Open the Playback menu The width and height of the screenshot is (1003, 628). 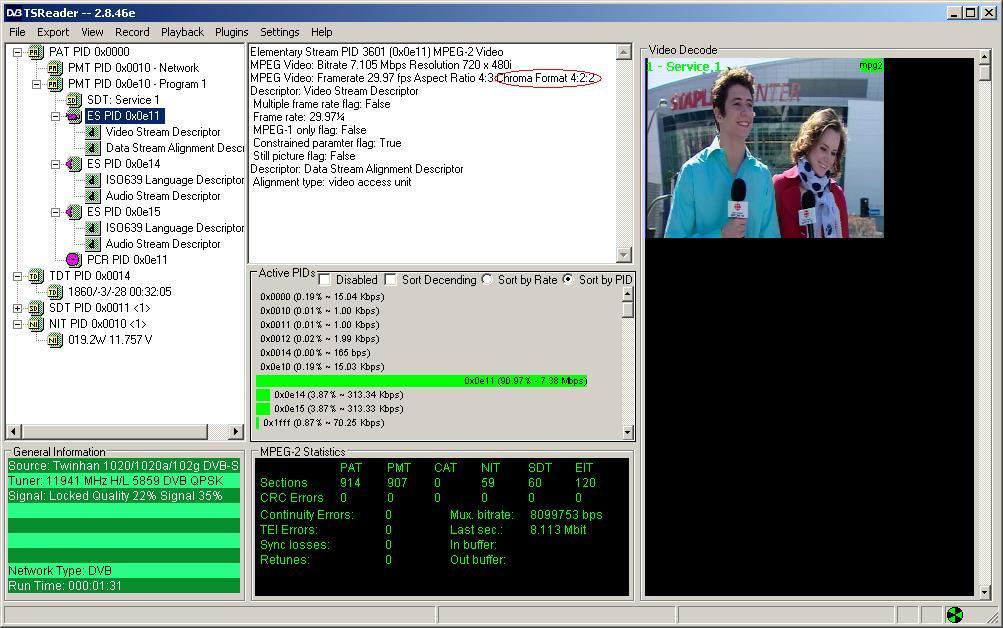[x=182, y=32]
